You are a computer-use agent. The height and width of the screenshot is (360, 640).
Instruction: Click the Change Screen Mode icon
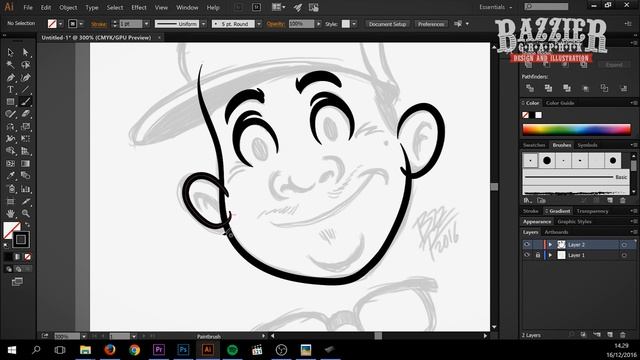[17, 282]
